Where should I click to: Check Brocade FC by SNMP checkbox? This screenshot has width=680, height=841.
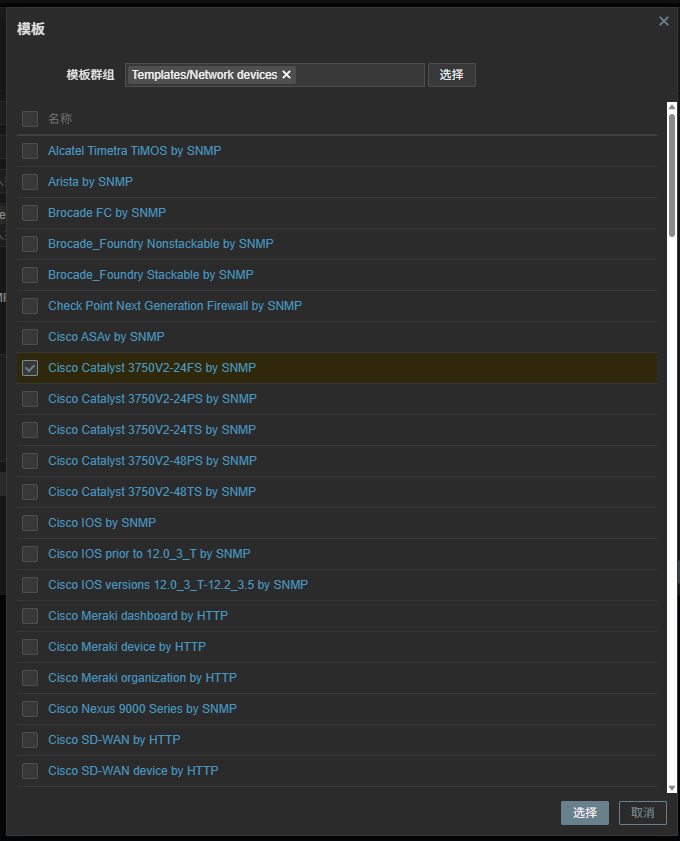click(30, 213)
